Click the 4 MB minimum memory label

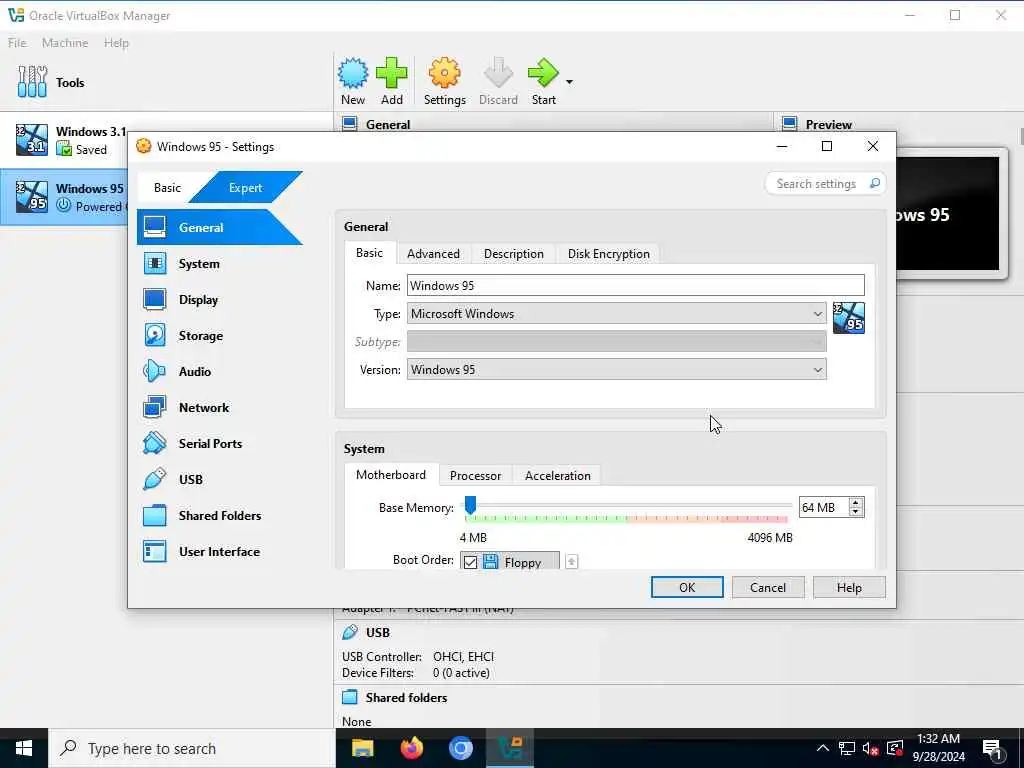473,537
